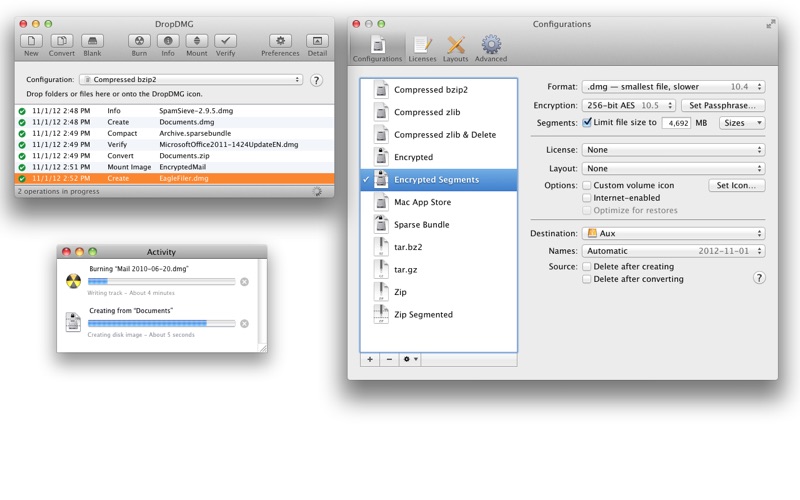Enable Delete after creating checkbox
Screen dimensions: 800x500
tap(587, 267)
